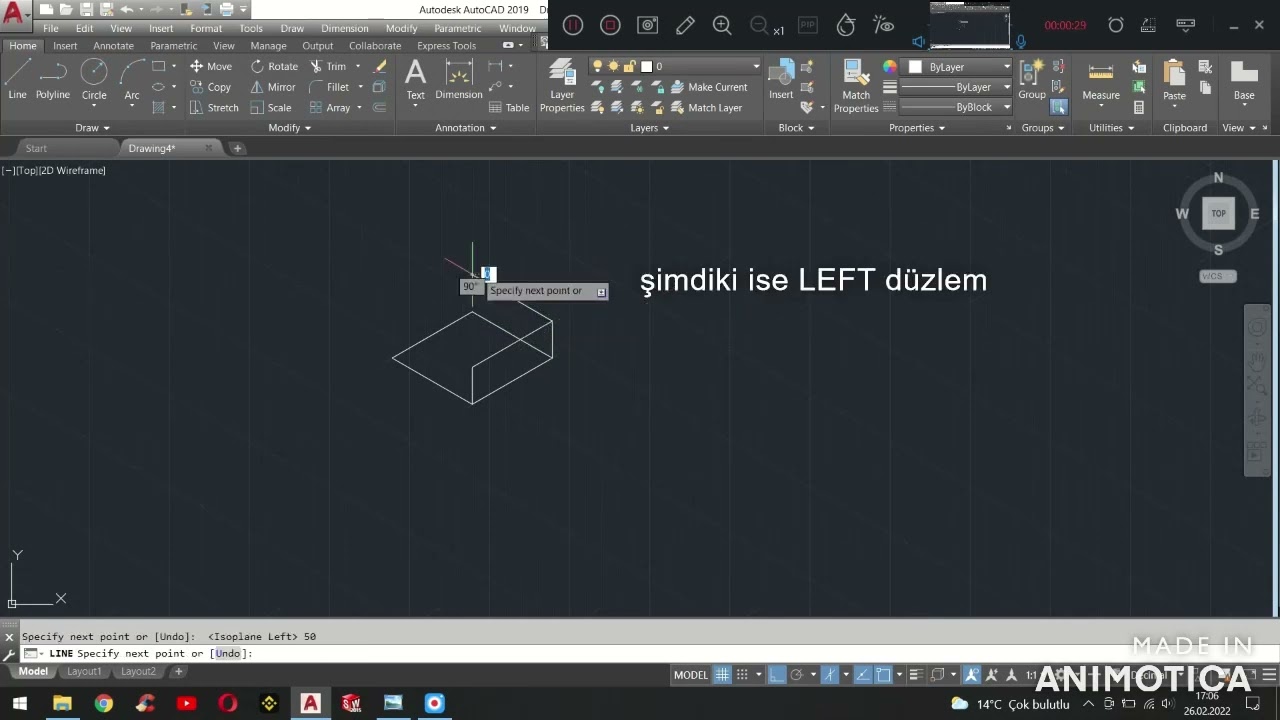This screenshot has height=720, width=1280.
Task: Select the Arc tool
Action: [132, 80]
